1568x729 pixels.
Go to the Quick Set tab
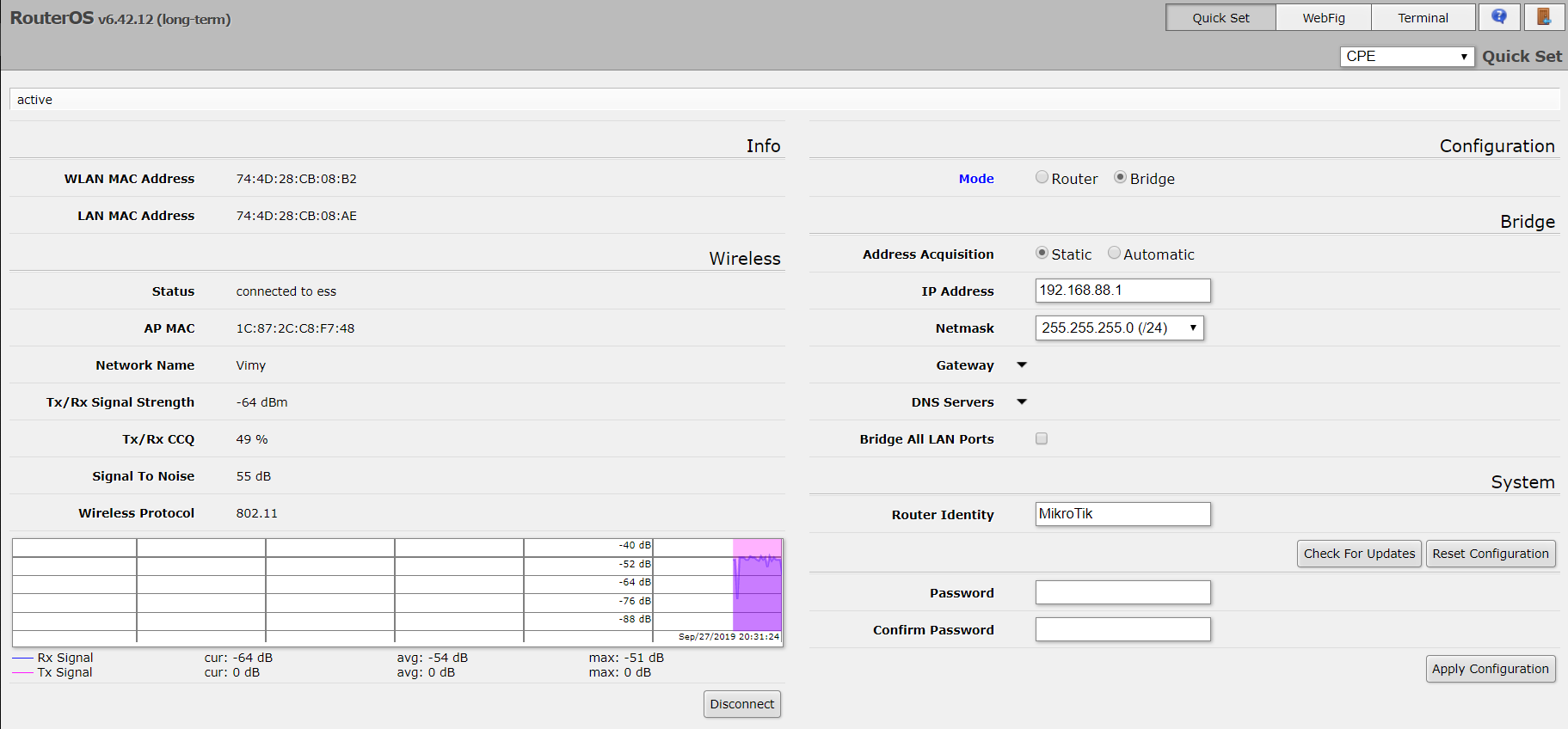[x=1221, y=18]
